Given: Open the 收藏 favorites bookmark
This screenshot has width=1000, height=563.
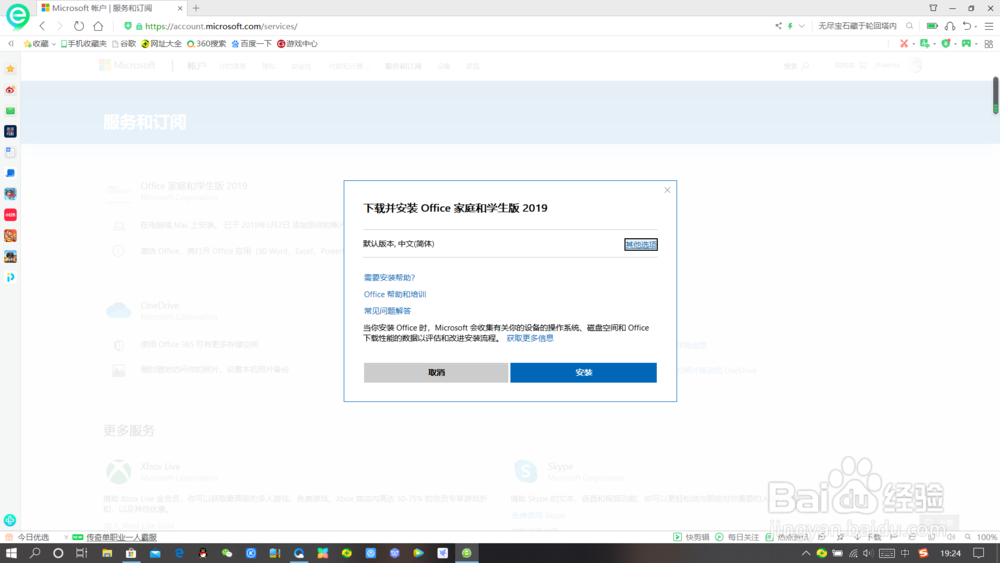Looking at the screenshot, I should click(36, 43).
